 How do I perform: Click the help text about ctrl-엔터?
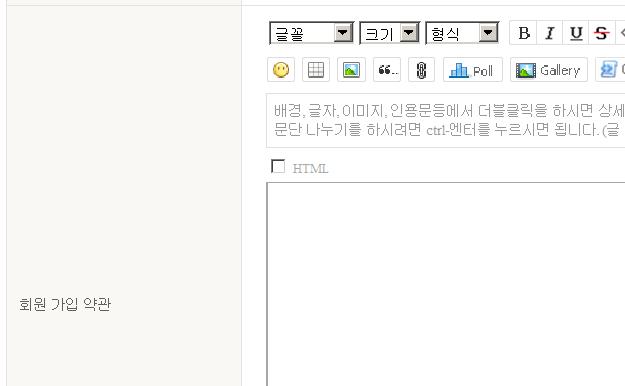447,130
